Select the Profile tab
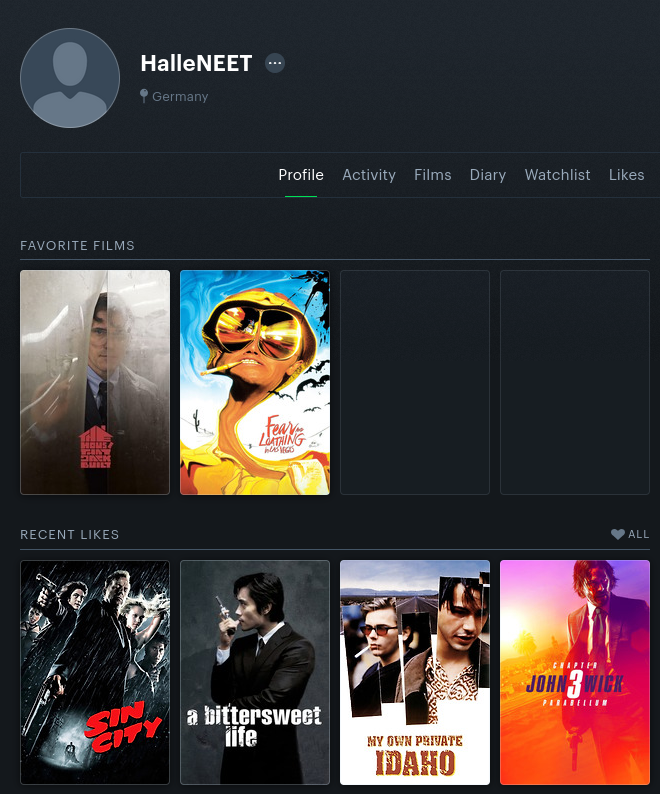 301,175
